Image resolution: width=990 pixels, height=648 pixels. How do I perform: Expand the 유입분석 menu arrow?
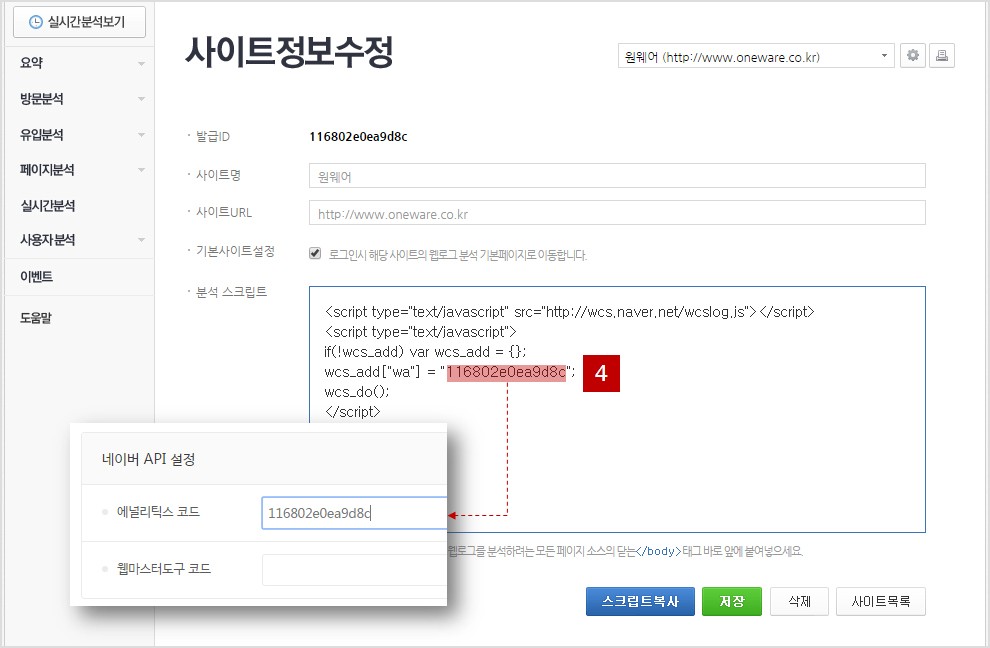click(x=141, y=135)
